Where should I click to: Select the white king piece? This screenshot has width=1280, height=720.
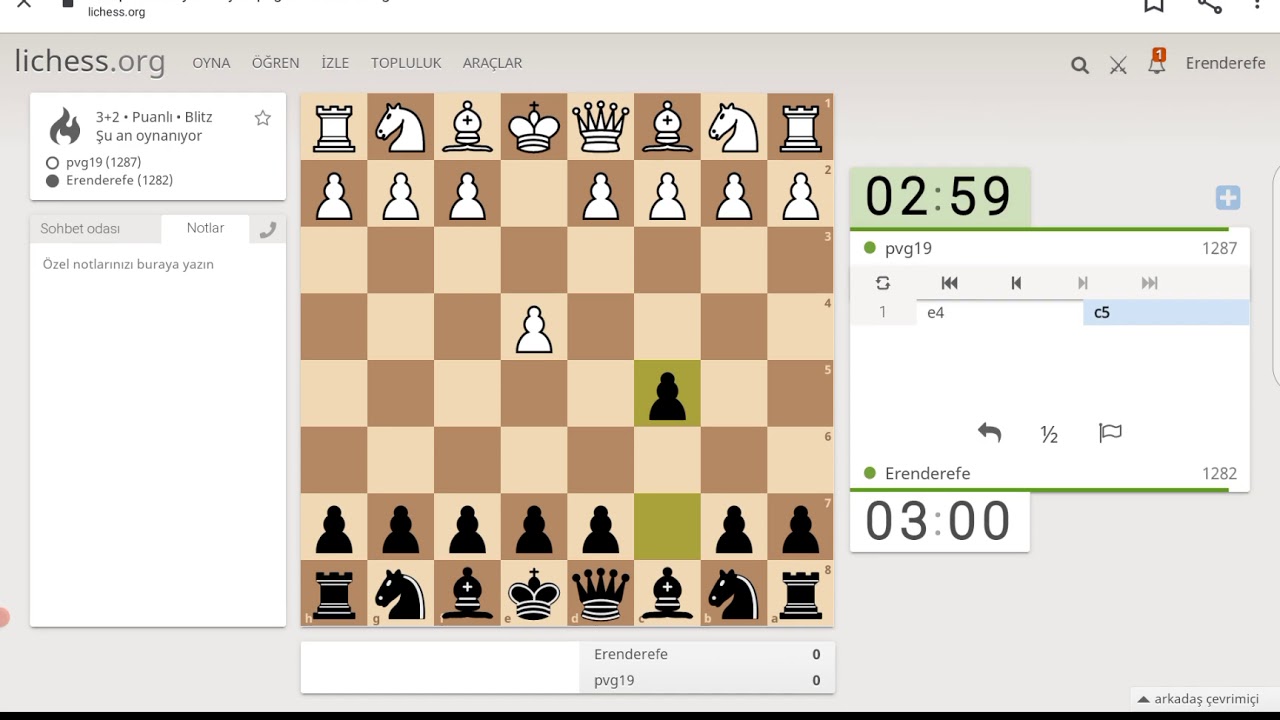pos(534,127)
